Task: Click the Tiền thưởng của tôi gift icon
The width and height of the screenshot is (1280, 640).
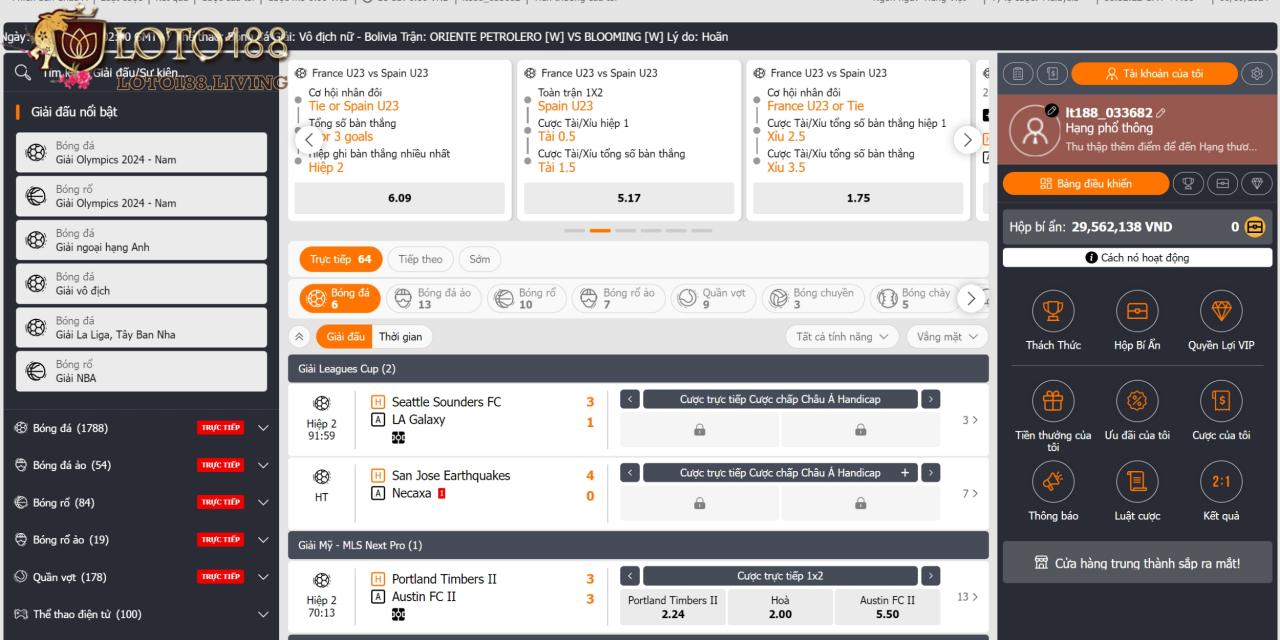Action: [1053, 402]
